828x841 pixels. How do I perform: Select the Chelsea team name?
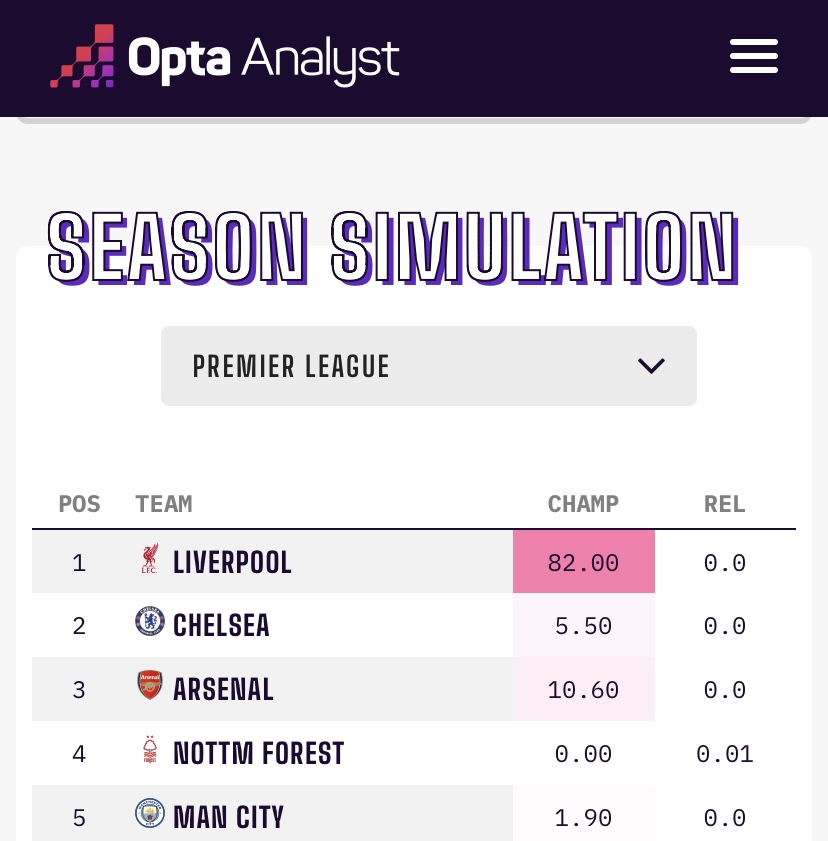(221, 626)
